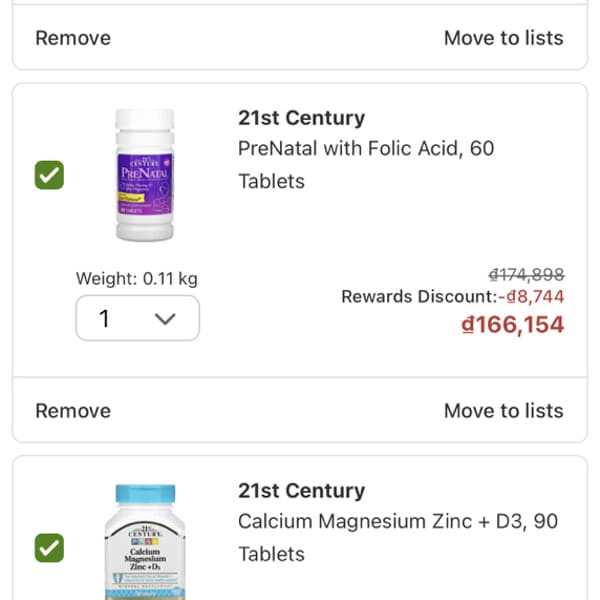Remove the PreNatal with Folic Acid item
Image resolution: width=600 pixels, height=600 pixels.
(x=73, y=411)
